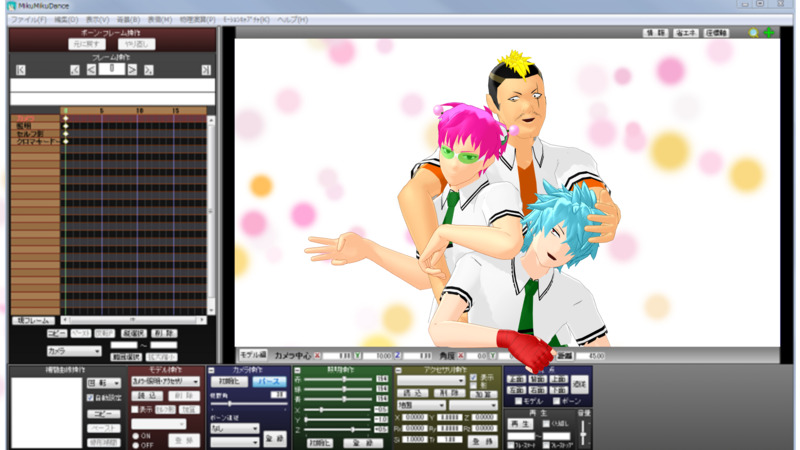
Task: Adjust the volume 音量 slider
Action: point(583,432)
